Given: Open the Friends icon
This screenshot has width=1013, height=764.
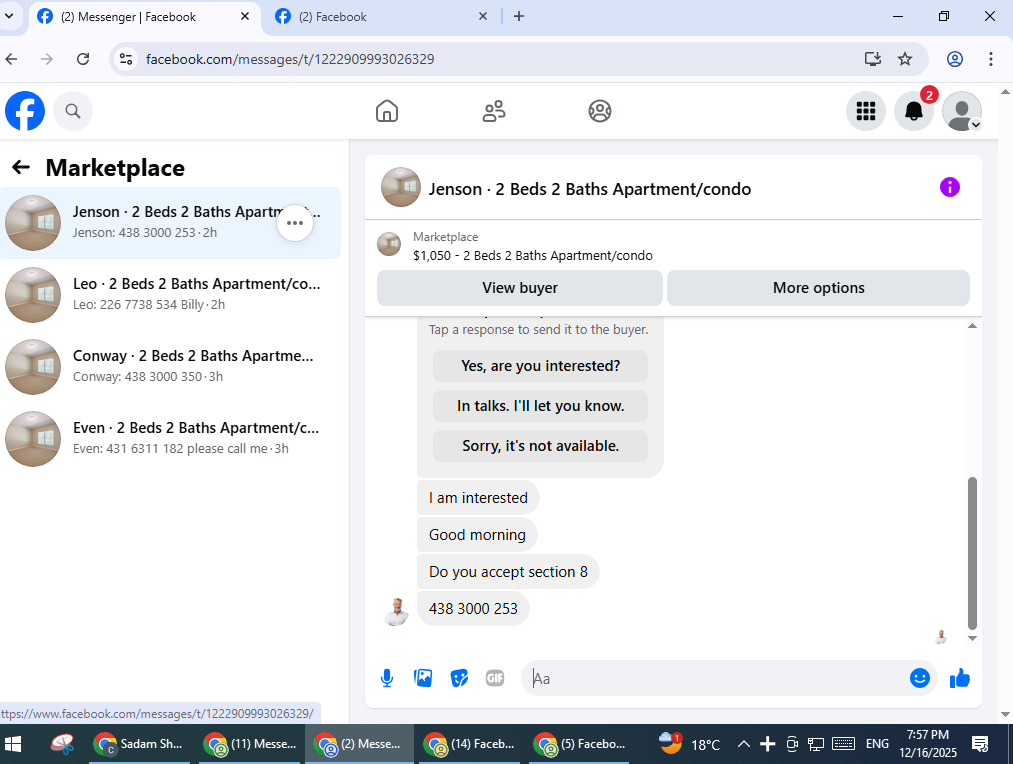Looking at the screenshot, I should [x=494, y=111].
